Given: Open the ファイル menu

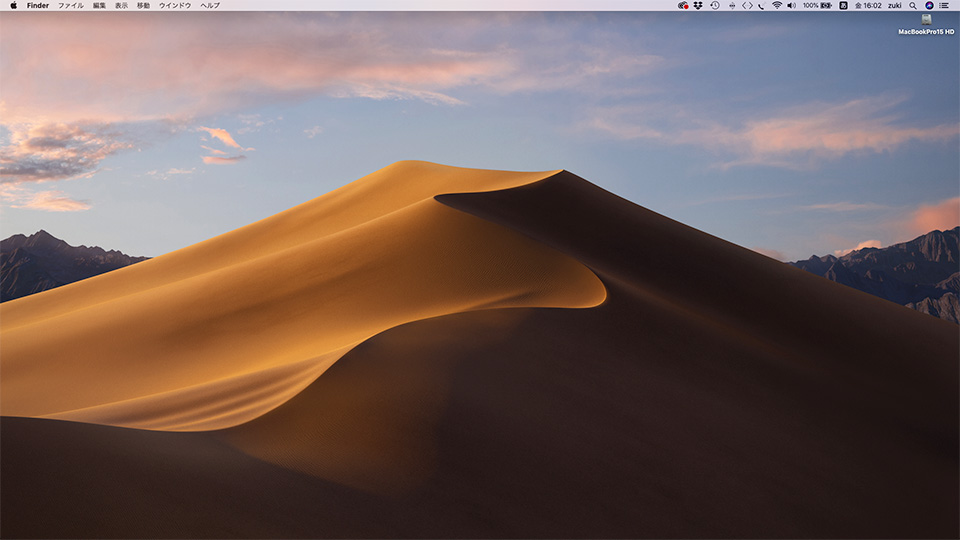Looking at the screenshot, I should (x=70, y=6).
